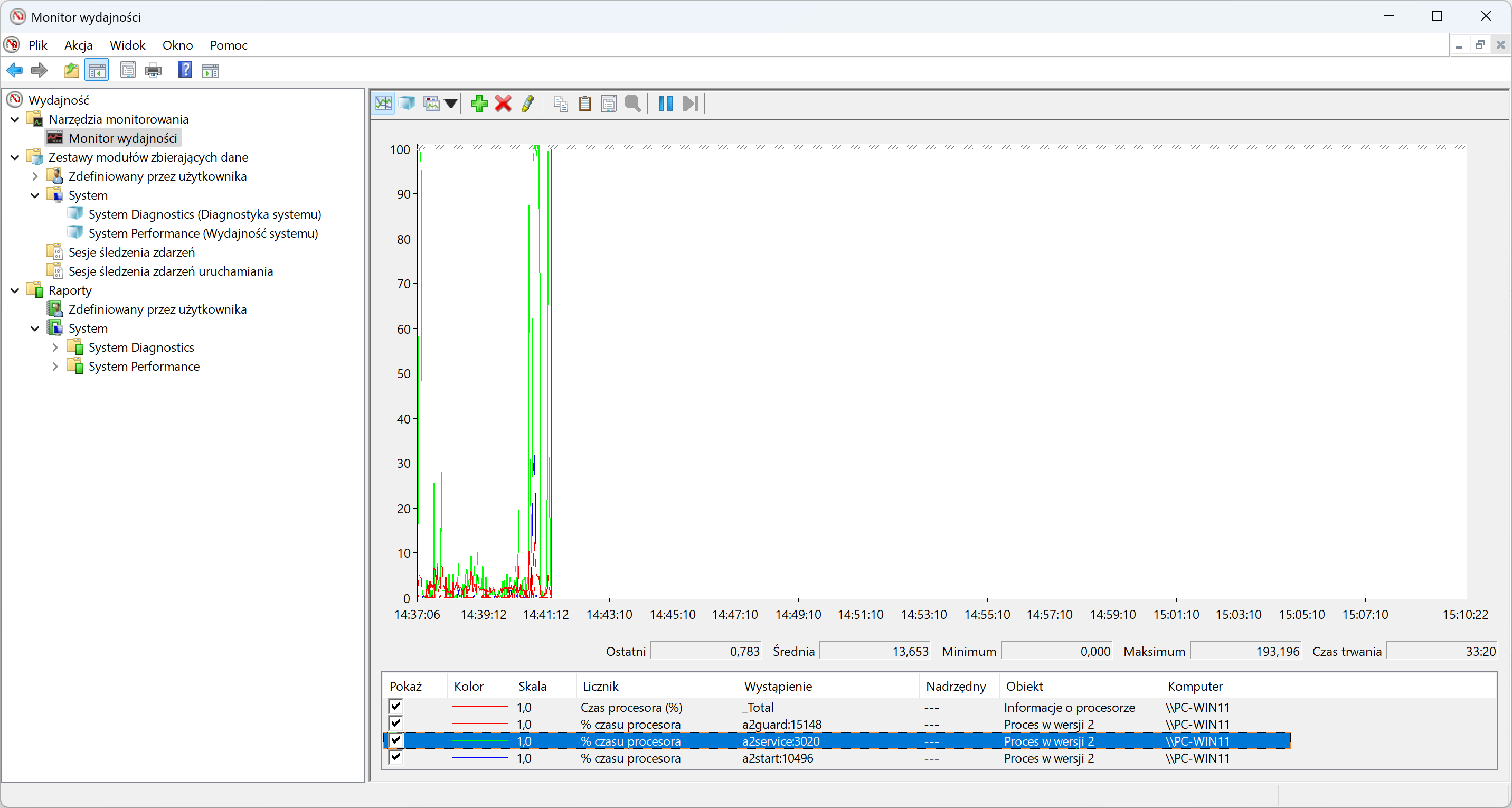Click the blue Help question mark icon
The width and height of the screenshot is (1512, 808).
point(185,70)
